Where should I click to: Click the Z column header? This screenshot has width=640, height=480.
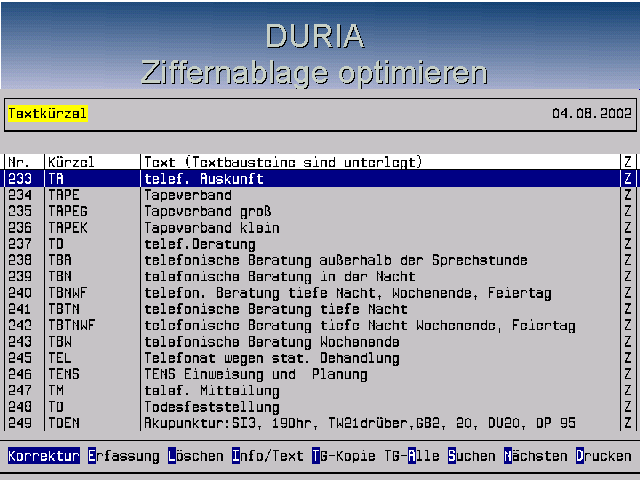[x=628, y=162]
